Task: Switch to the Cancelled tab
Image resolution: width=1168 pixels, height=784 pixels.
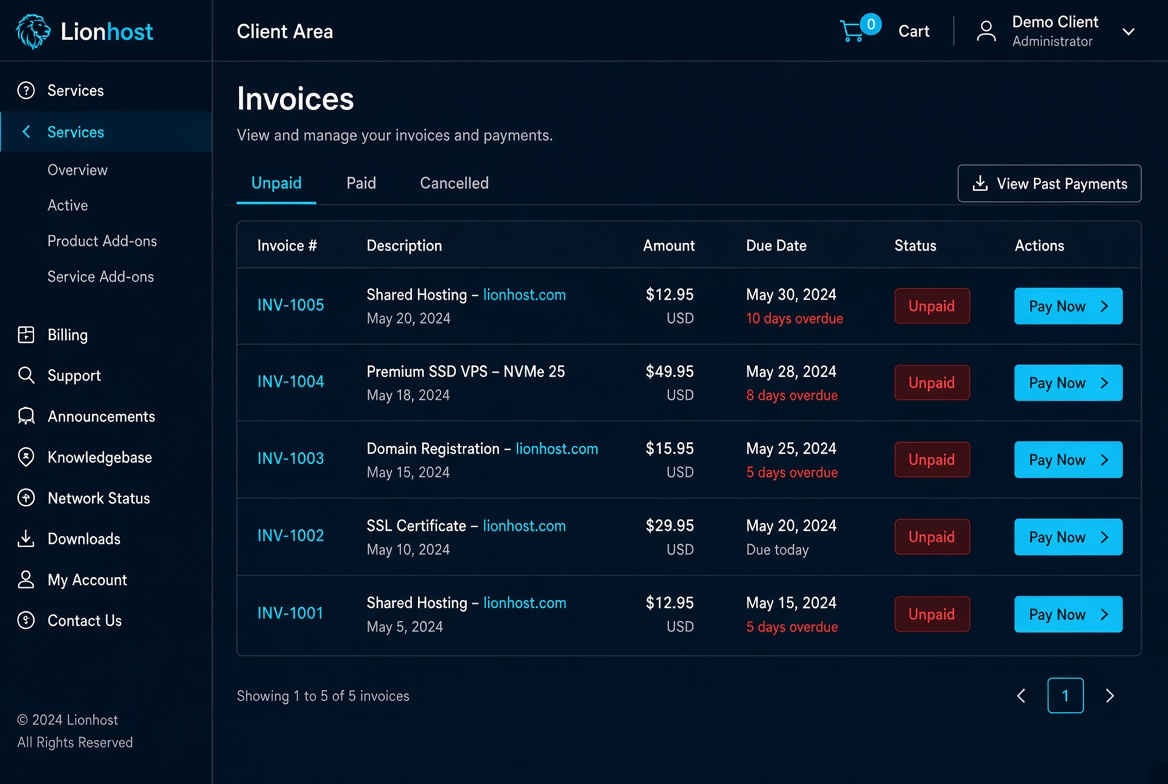Action: click(454, 183)
